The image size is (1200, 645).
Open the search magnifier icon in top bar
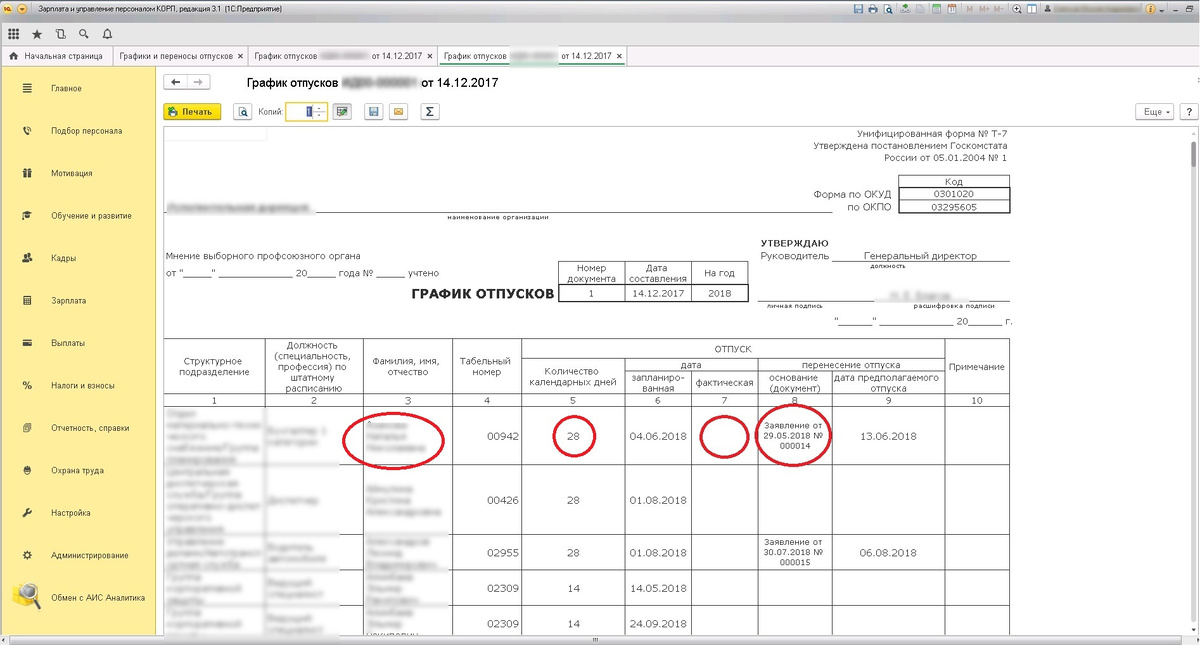[x=84, y=34]
